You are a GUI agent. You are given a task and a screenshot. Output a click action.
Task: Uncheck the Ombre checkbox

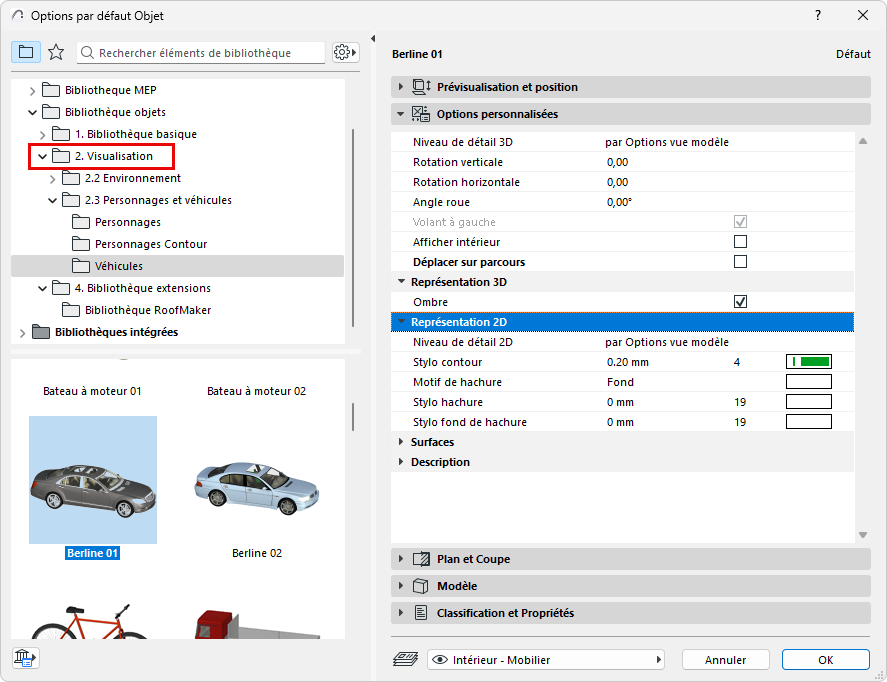tap(740, 302)
